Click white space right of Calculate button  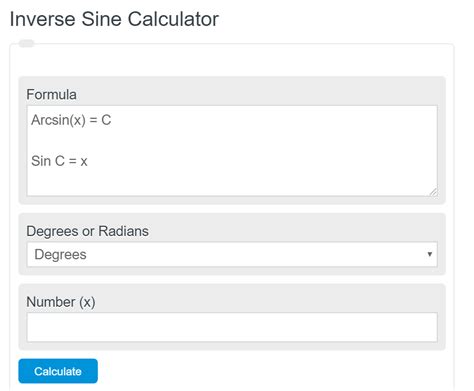[267, 371]
